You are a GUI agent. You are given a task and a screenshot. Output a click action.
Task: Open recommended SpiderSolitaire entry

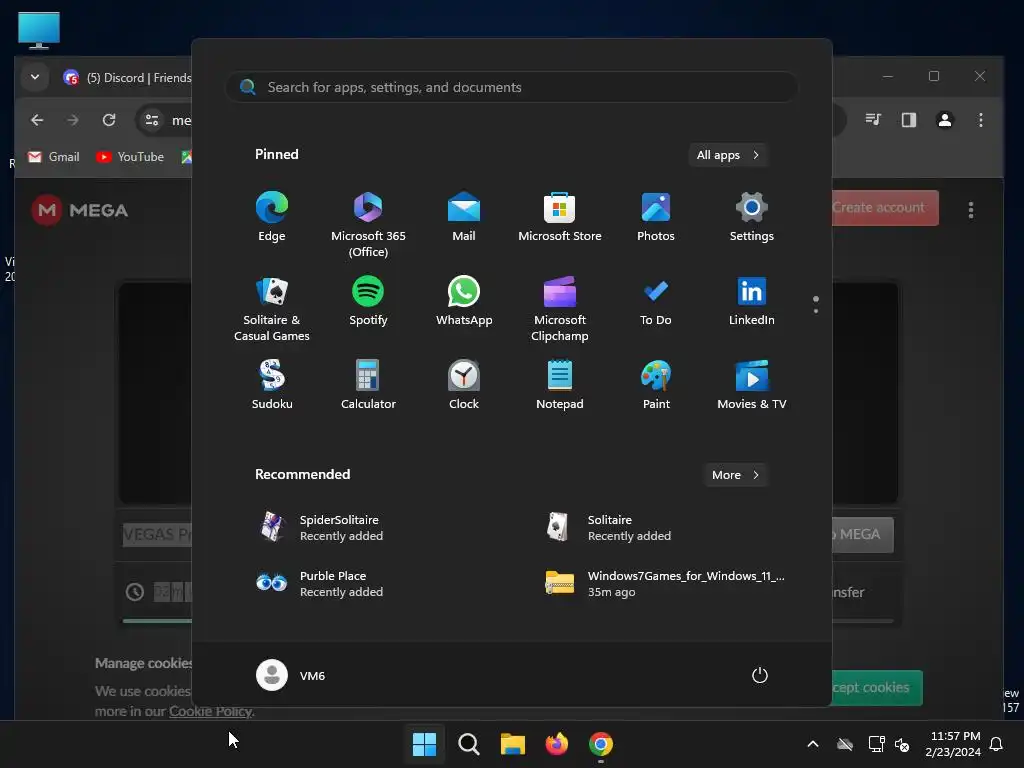pyautogui.click(x=320, y=528)
